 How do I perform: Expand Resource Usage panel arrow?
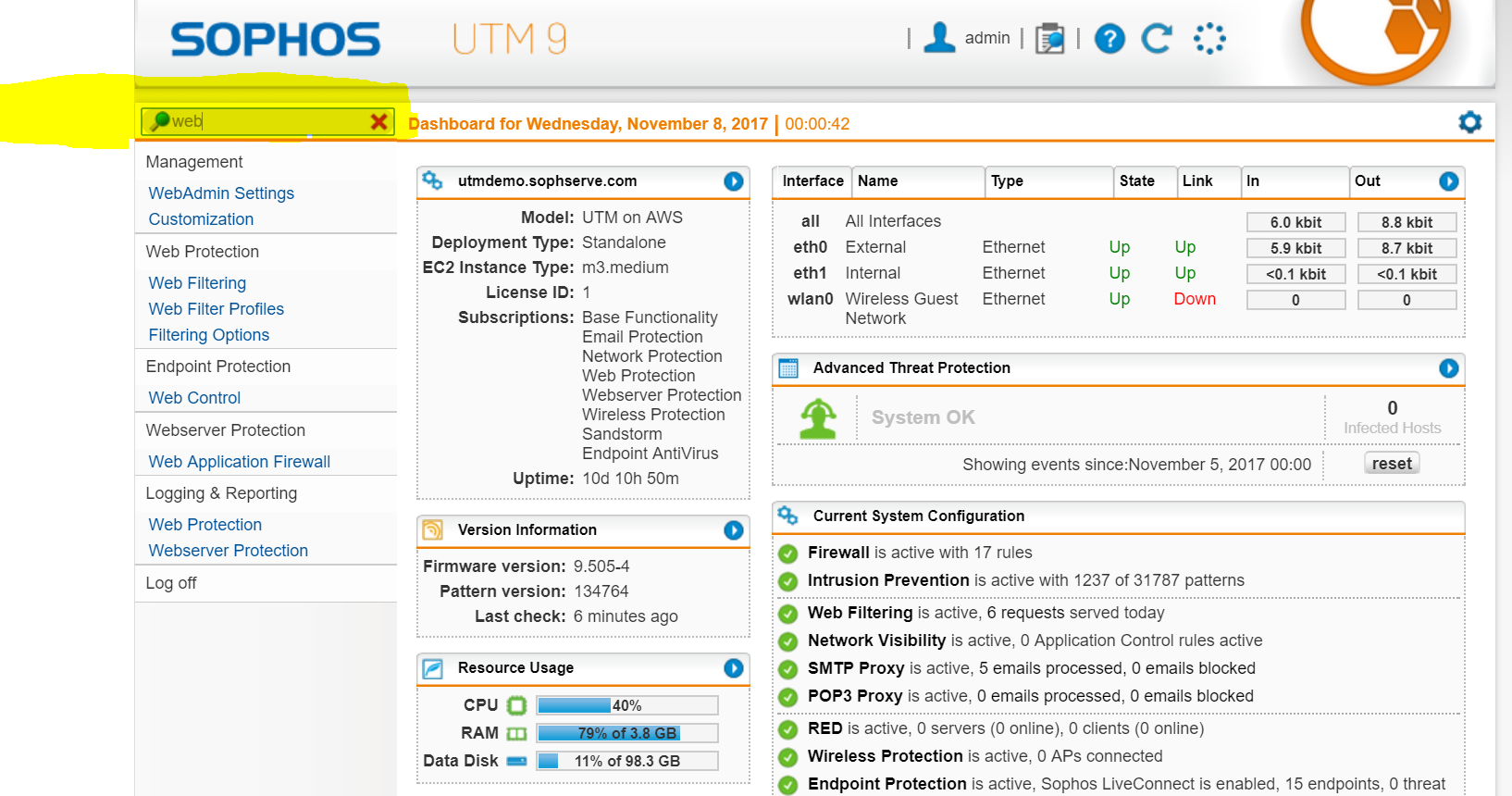[734, 668]
